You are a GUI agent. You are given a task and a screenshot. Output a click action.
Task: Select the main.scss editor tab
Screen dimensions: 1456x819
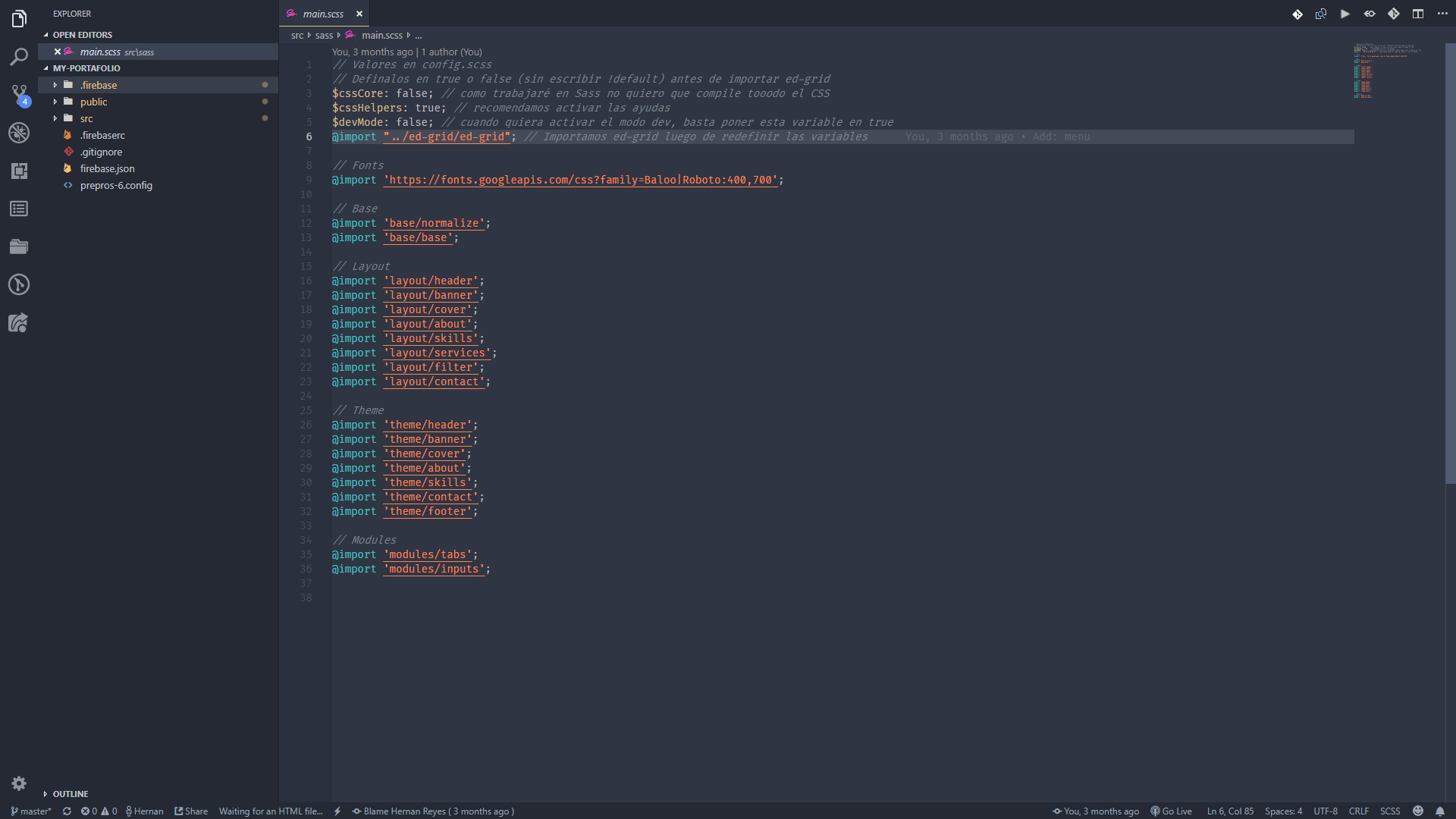pos(322,14)
